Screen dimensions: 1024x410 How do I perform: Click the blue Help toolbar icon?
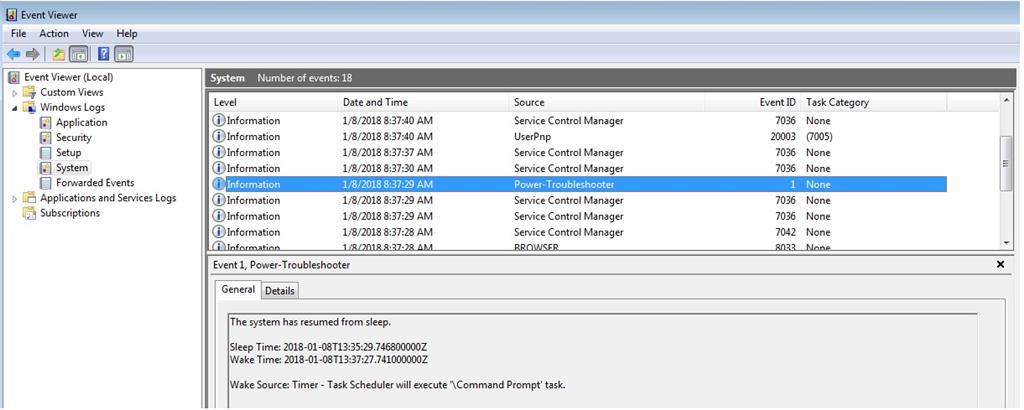click(103, 54)
